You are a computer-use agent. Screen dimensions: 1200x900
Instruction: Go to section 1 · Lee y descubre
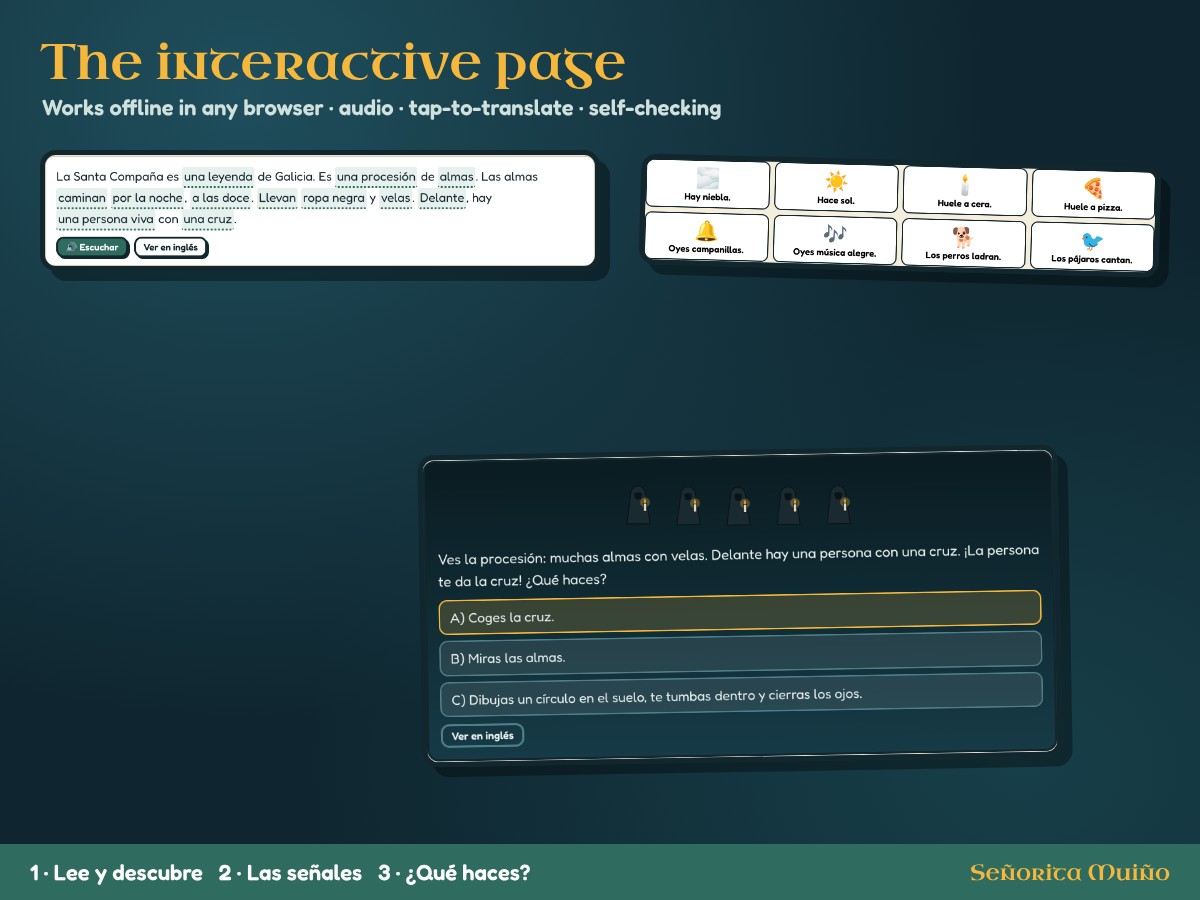[116, 873]
